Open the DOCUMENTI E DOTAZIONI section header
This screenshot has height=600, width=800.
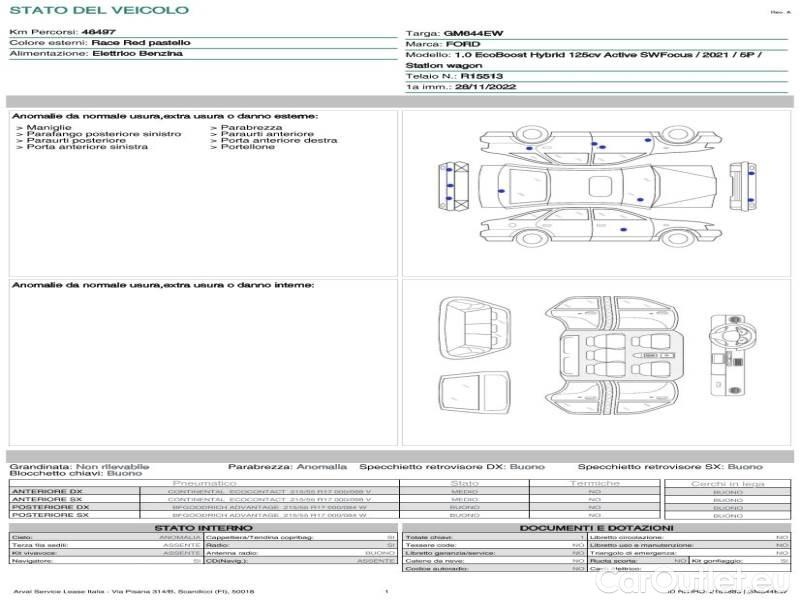(596, 528)
